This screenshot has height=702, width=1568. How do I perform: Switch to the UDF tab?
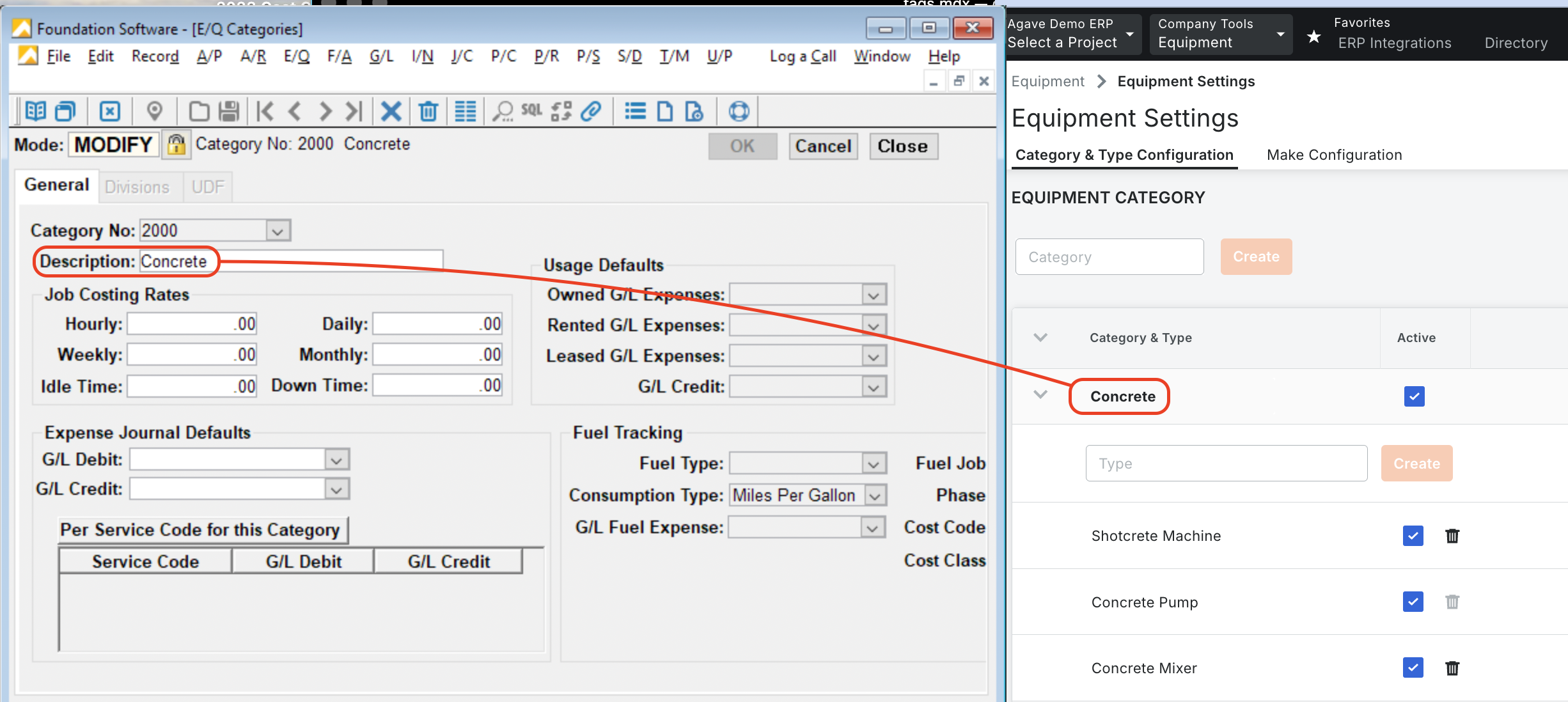(x=208, y=187)
